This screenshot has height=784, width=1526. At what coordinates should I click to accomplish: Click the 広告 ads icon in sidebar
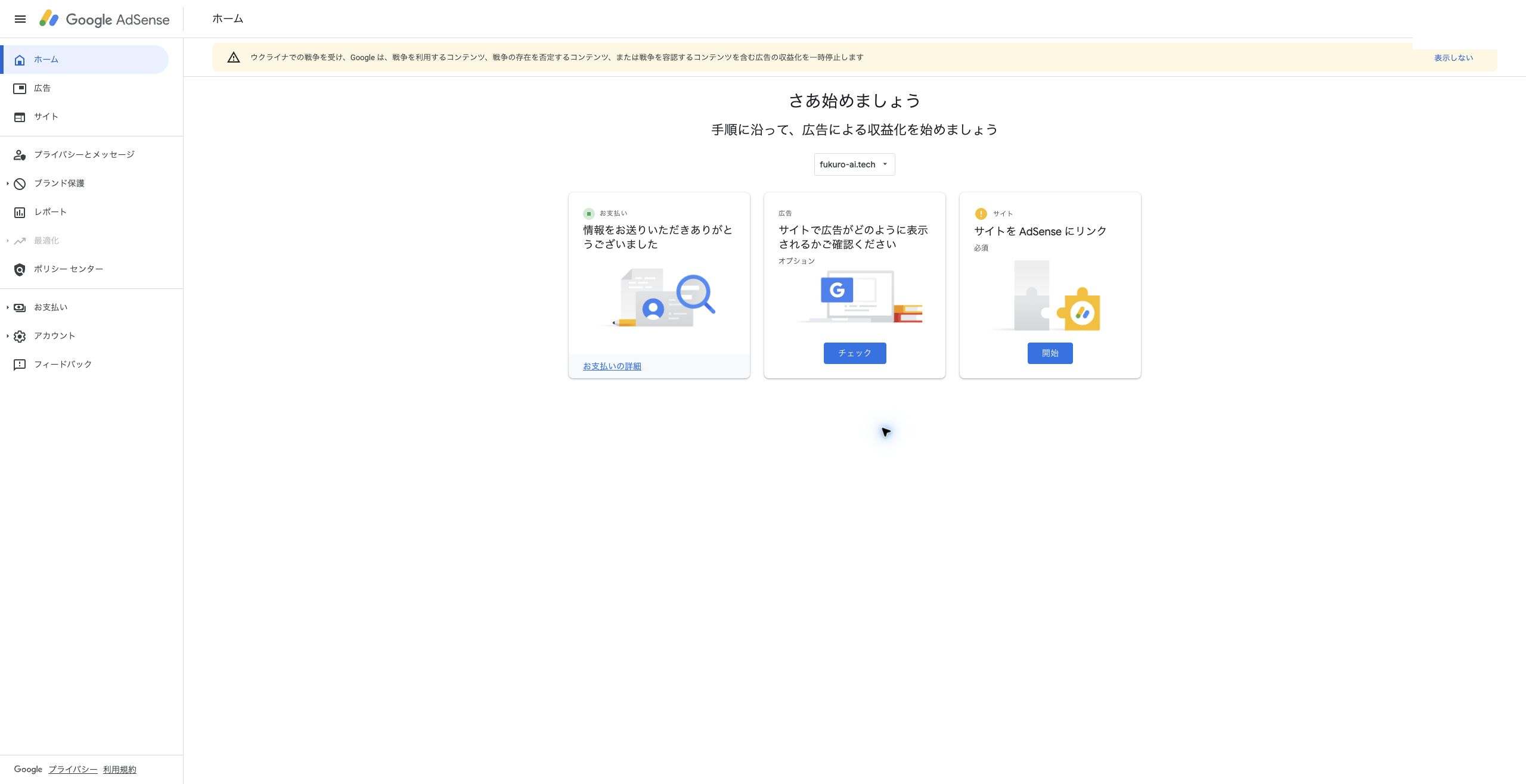pos(20,88)
